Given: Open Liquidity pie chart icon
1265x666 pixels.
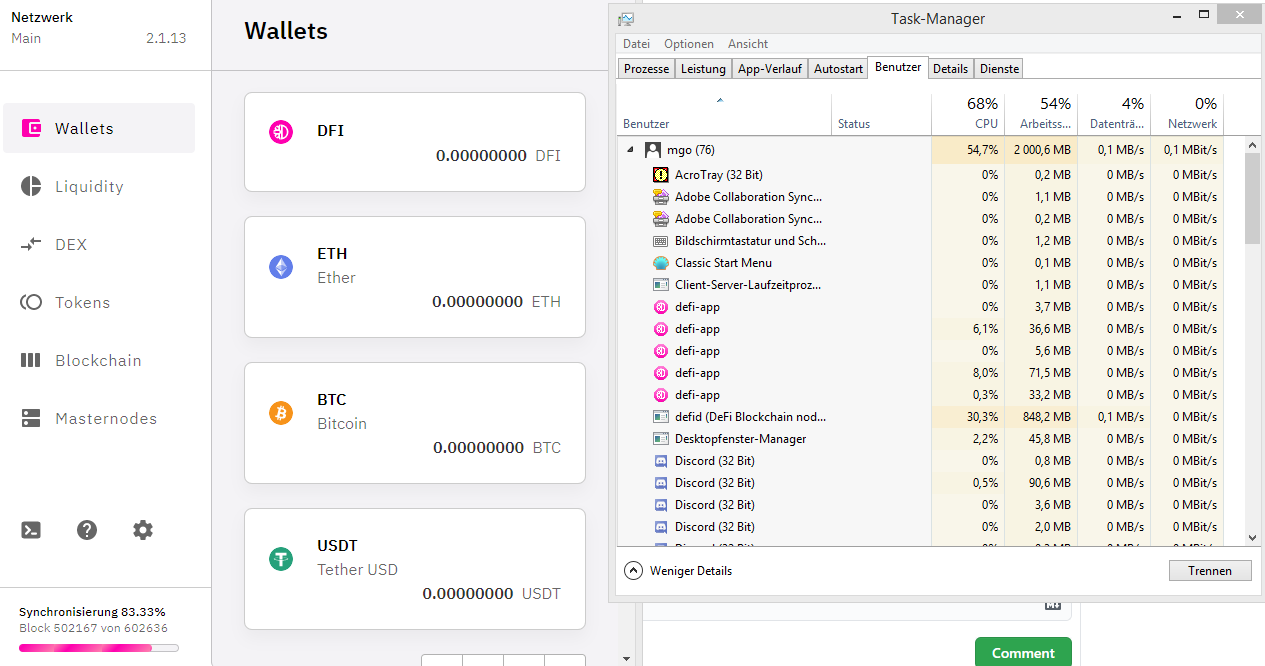Looking at the screenshot, I should (31, 186).
